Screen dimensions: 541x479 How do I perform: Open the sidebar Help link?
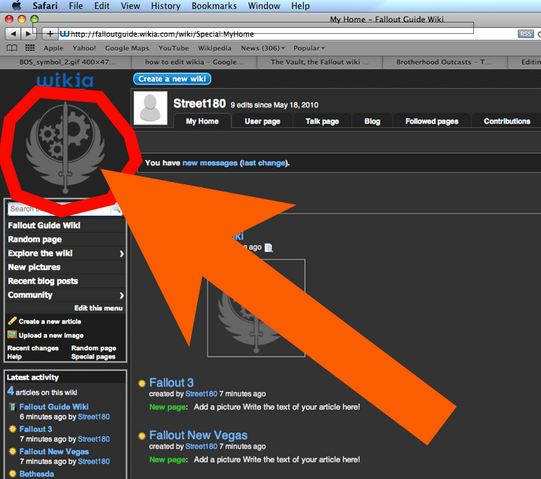pos(14,356)
